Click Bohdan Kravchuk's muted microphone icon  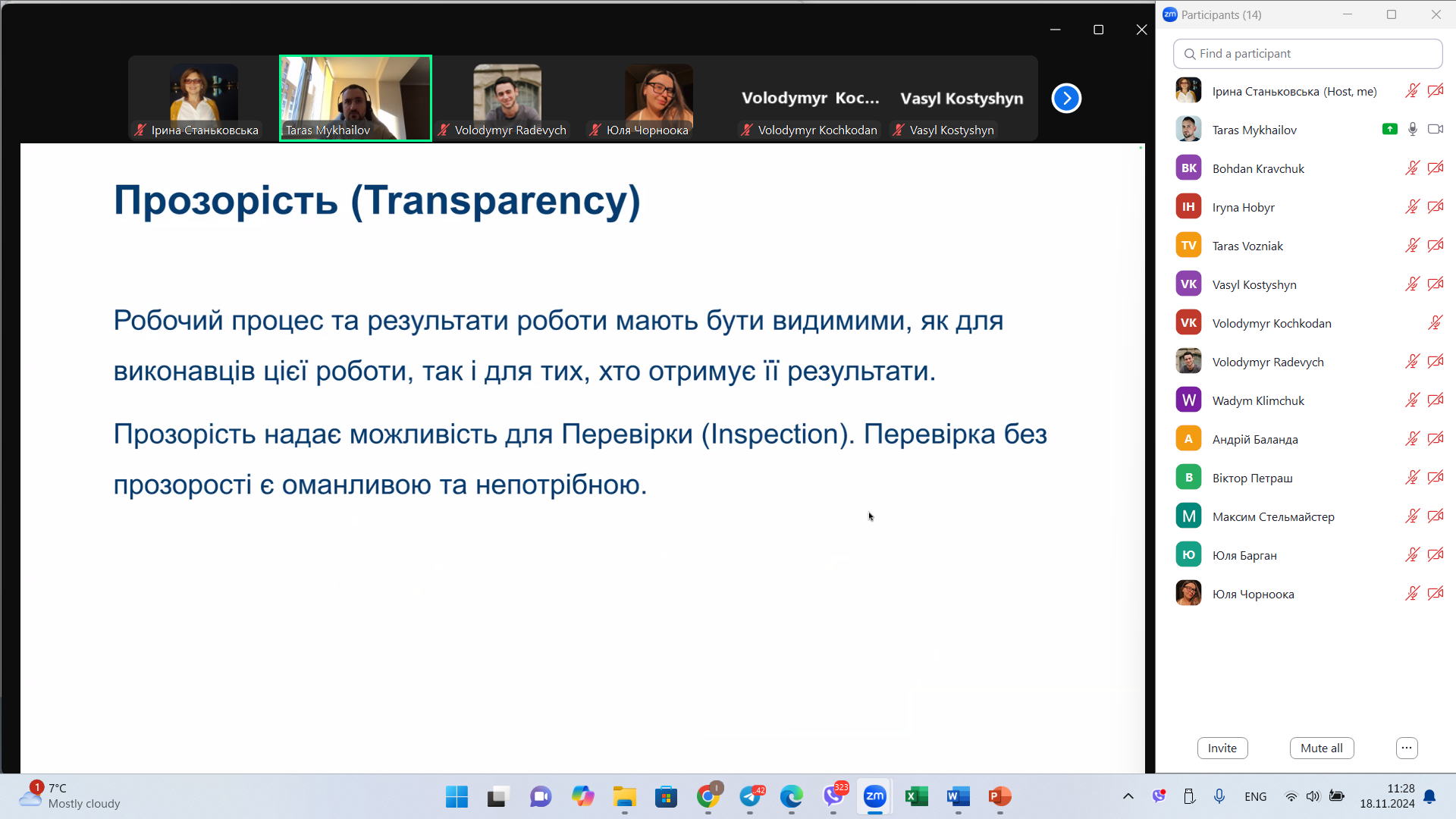(1412, 168)
